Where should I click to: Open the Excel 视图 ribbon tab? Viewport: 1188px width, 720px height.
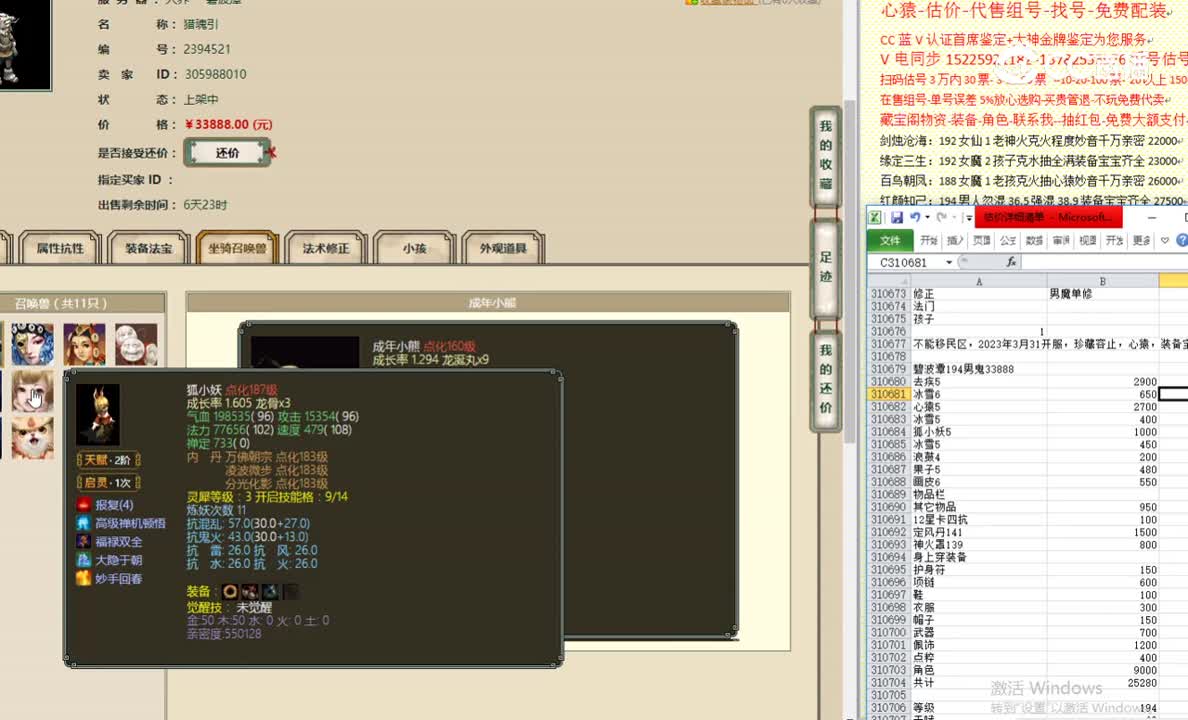coord(1087,240)
